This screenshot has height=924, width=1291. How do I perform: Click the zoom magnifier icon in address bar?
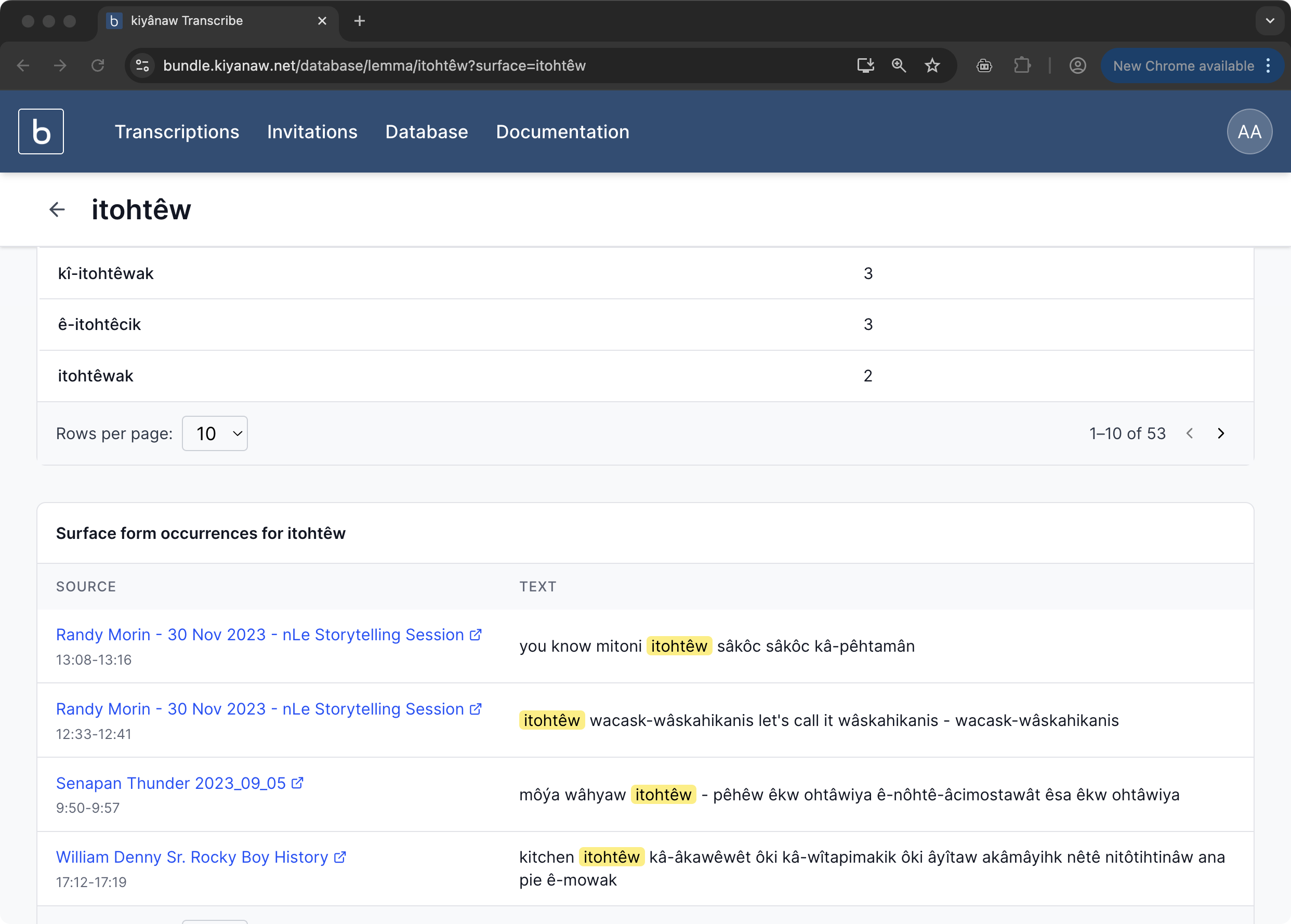[x=899, y=66]
